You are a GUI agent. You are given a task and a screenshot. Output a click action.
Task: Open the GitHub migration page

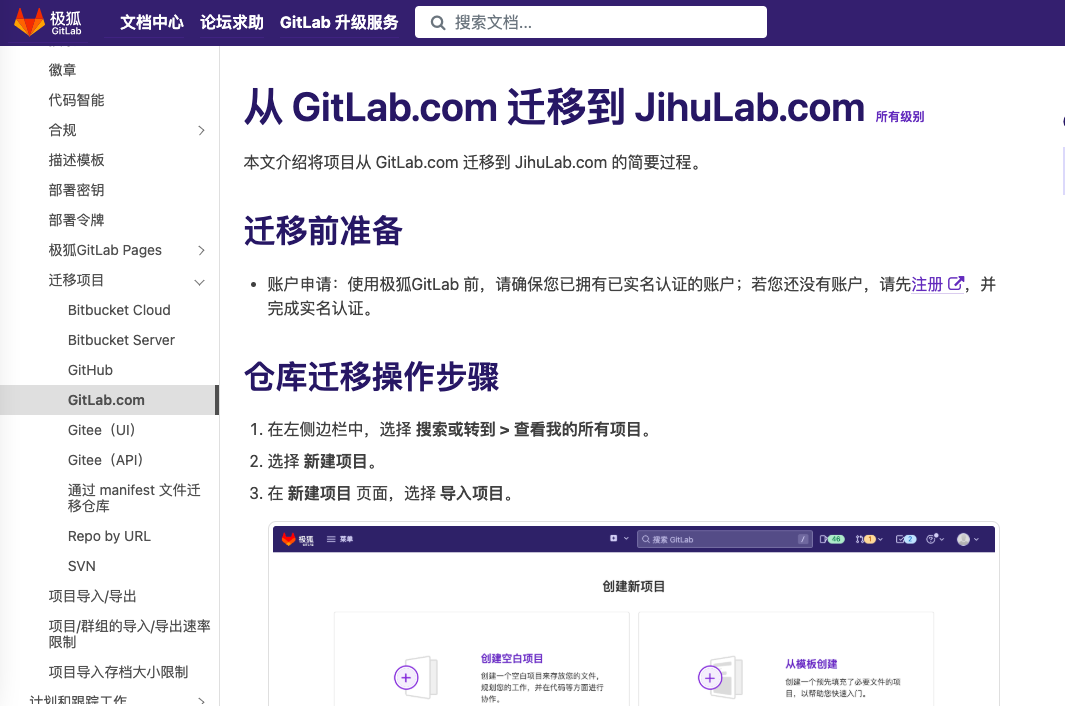[90, 370]
